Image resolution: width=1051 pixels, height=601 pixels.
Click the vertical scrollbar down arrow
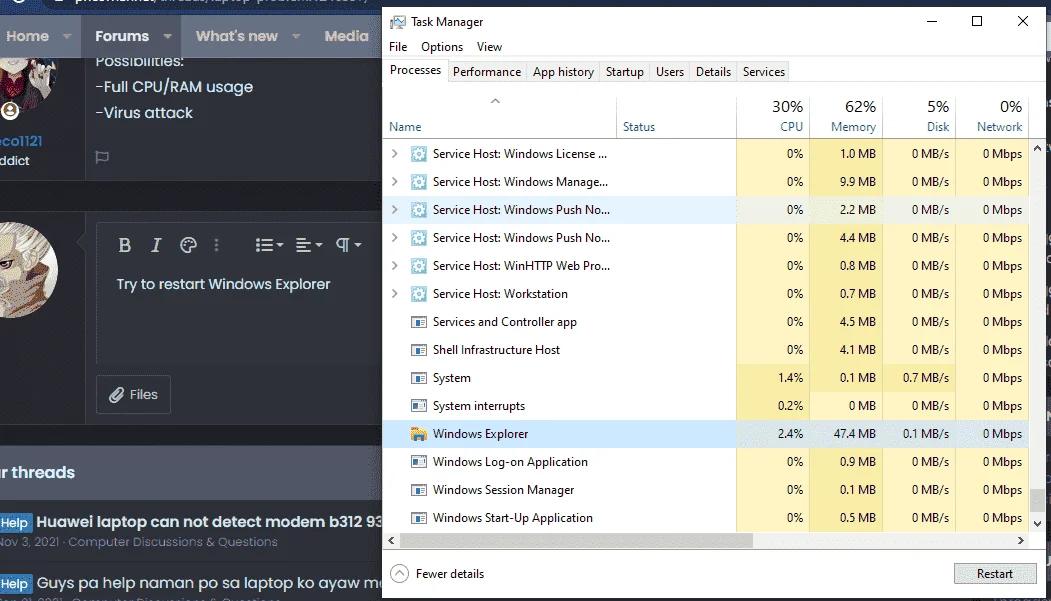1037,524
